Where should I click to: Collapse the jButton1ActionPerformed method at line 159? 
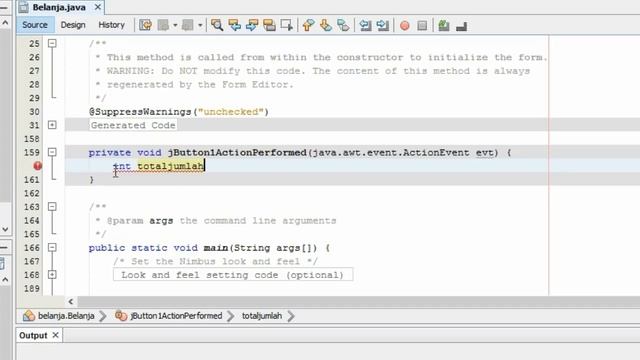[52, 152]
